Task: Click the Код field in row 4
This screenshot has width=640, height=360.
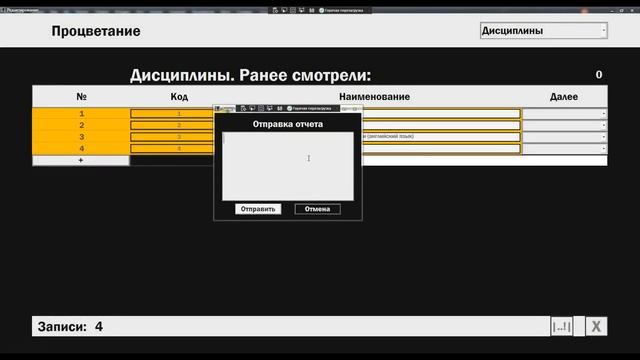Action: point(172,149)
